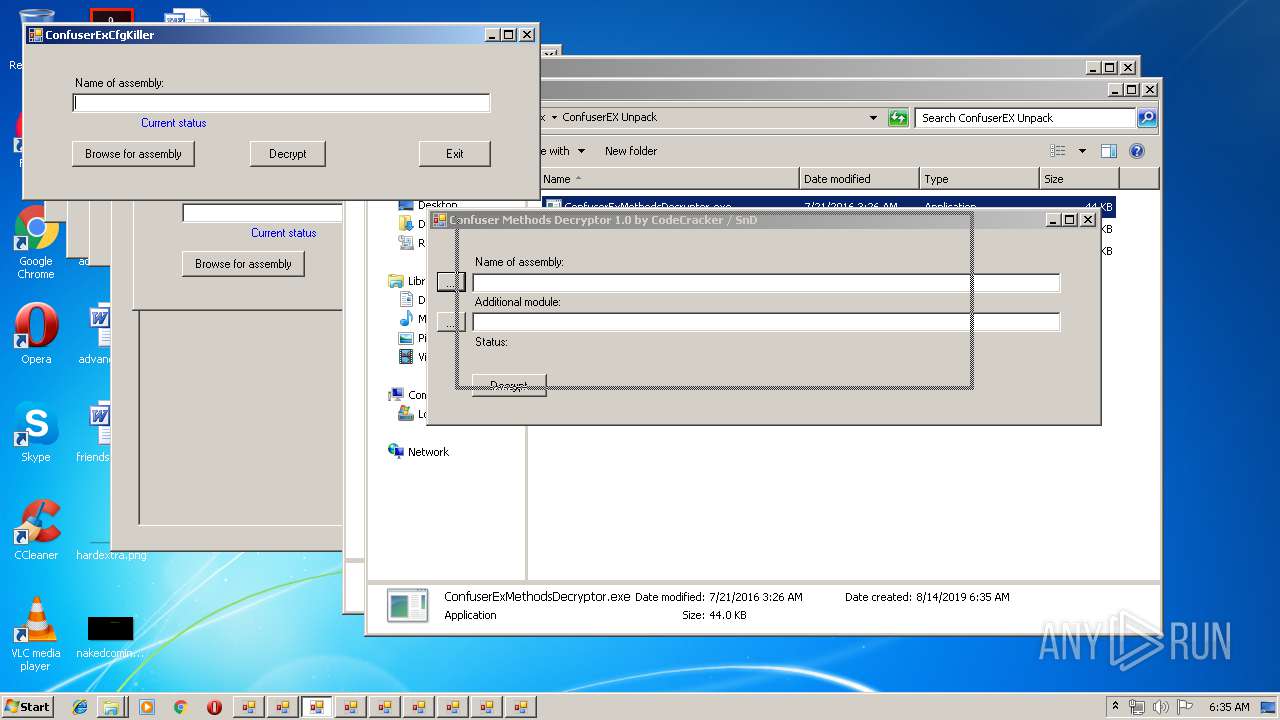Open Opera from the taskbar
Screen dimensions: 1280x720
coord(214,706)
